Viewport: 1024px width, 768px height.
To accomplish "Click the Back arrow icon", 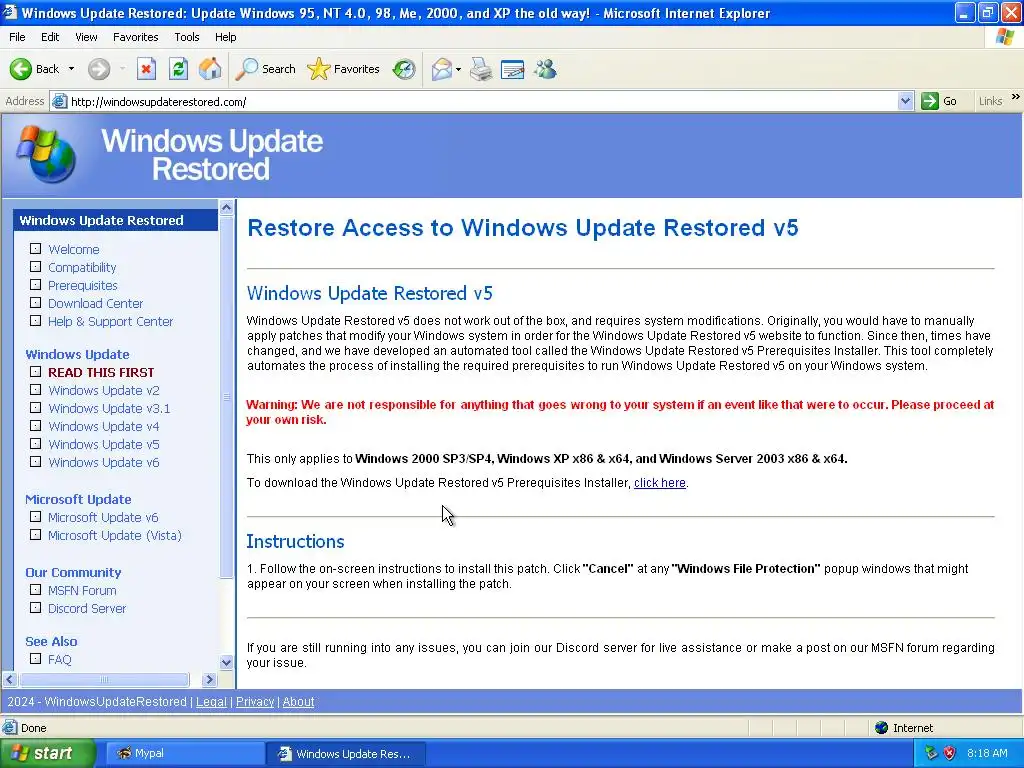I will pos(20,69).
